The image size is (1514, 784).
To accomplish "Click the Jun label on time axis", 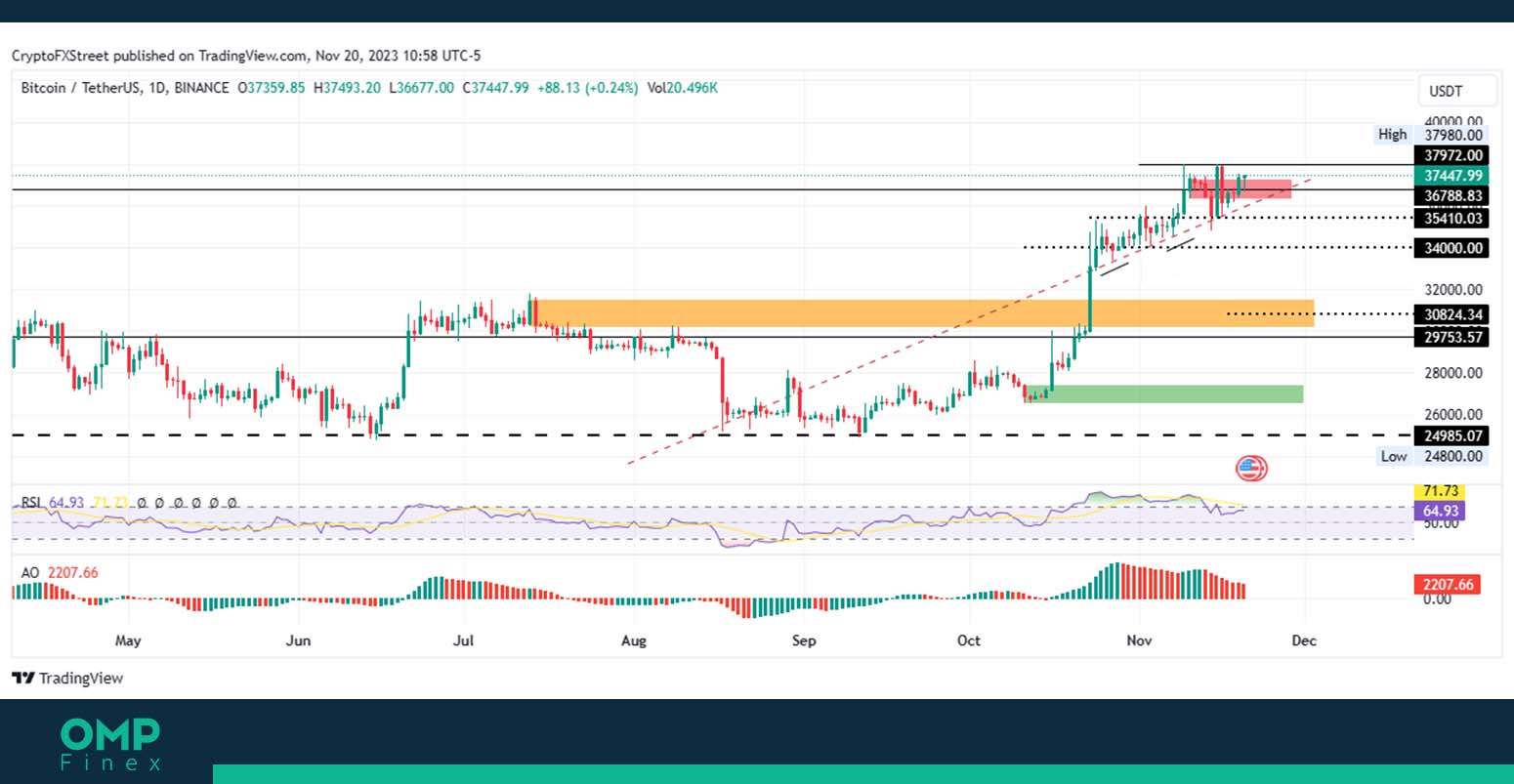I will pyautogui.click(x=298, y=640).
